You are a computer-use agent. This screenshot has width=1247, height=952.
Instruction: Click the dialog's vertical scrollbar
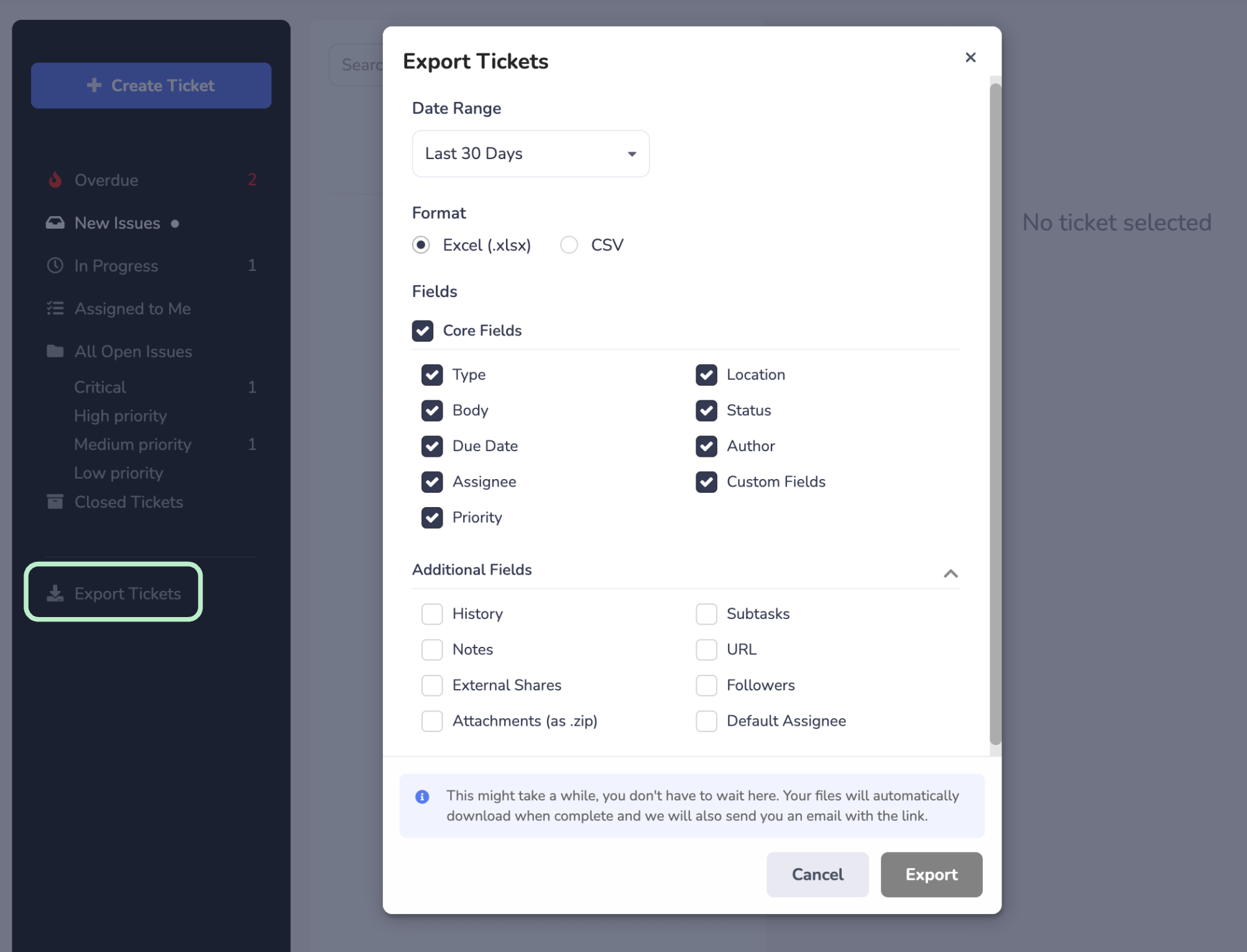point(995,413)
